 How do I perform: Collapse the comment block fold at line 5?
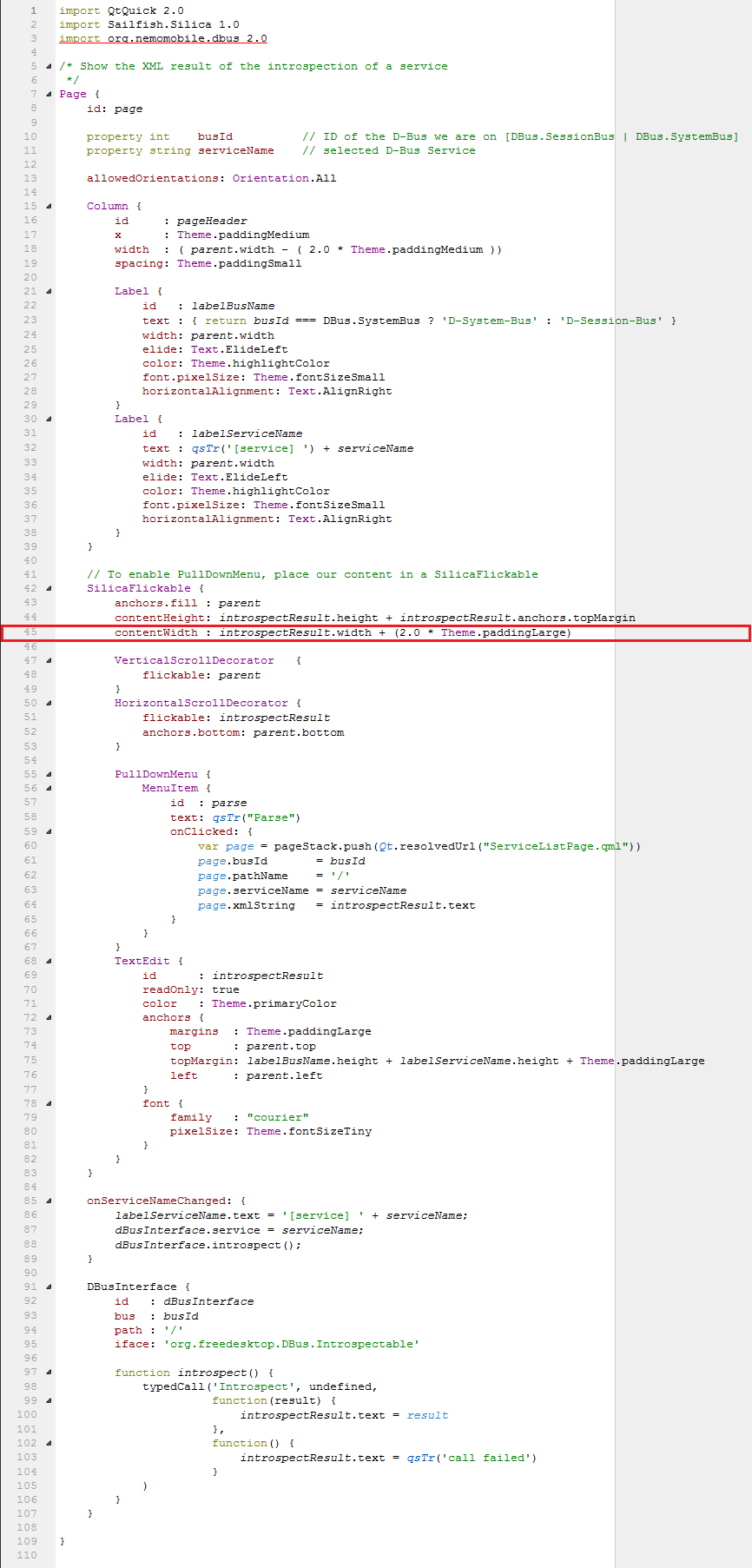(48, 66)
